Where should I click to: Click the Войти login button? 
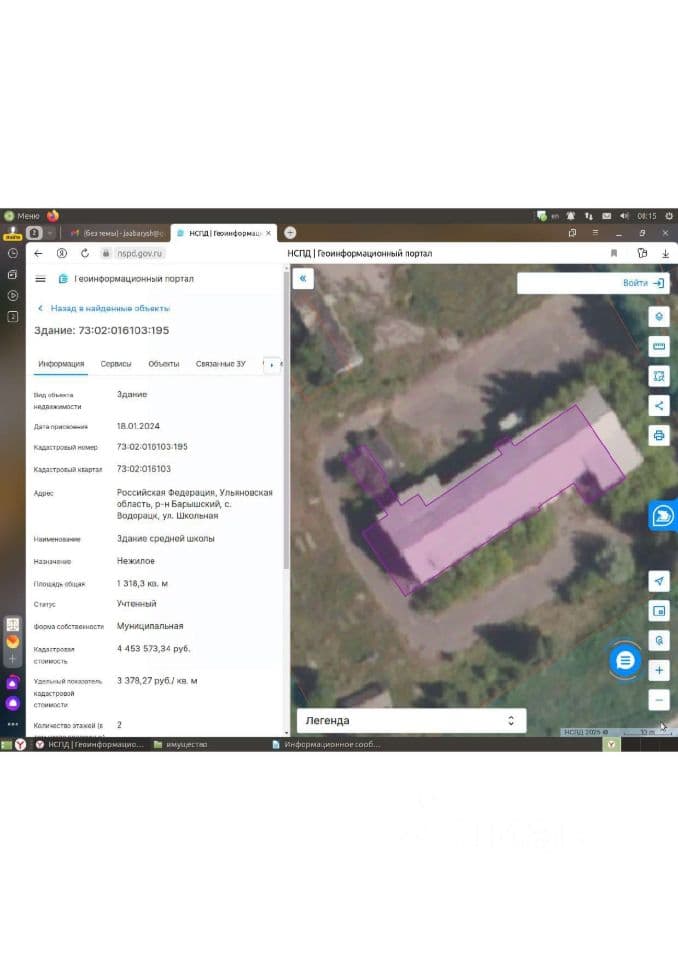point(643,283)
